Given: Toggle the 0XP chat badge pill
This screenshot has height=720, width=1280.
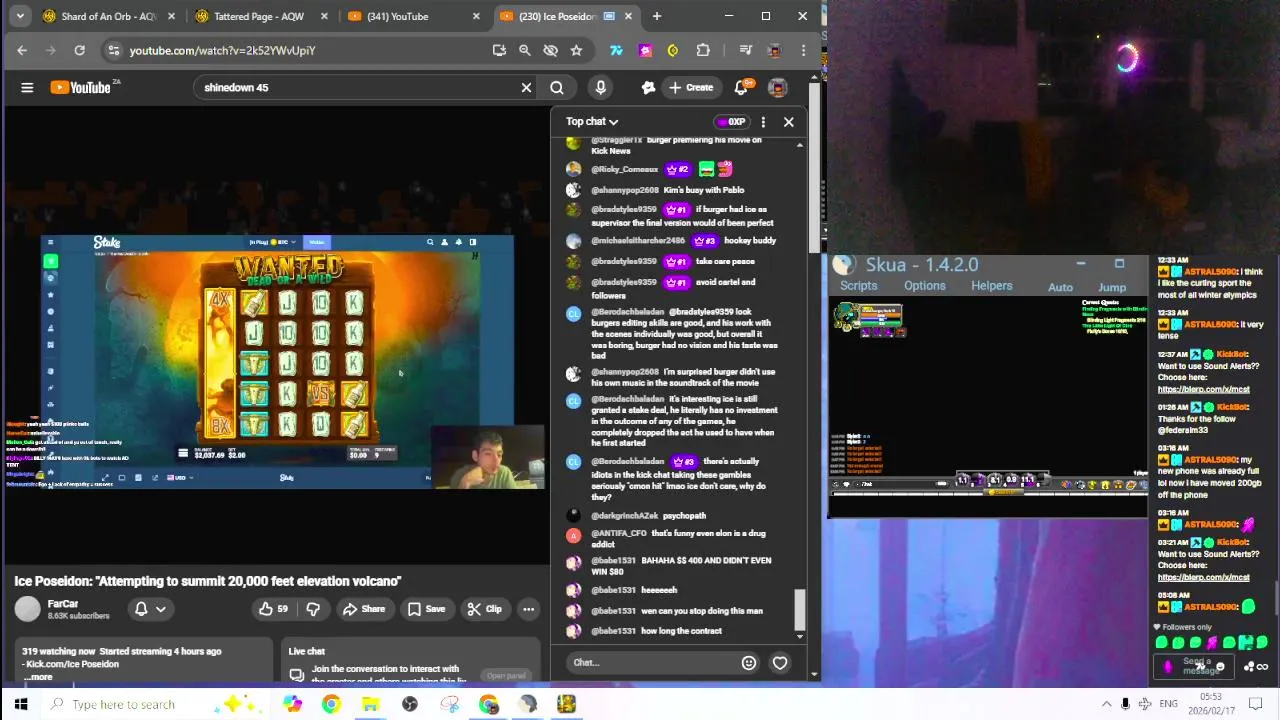Looking at the screenshot, I should coord(731,122).
